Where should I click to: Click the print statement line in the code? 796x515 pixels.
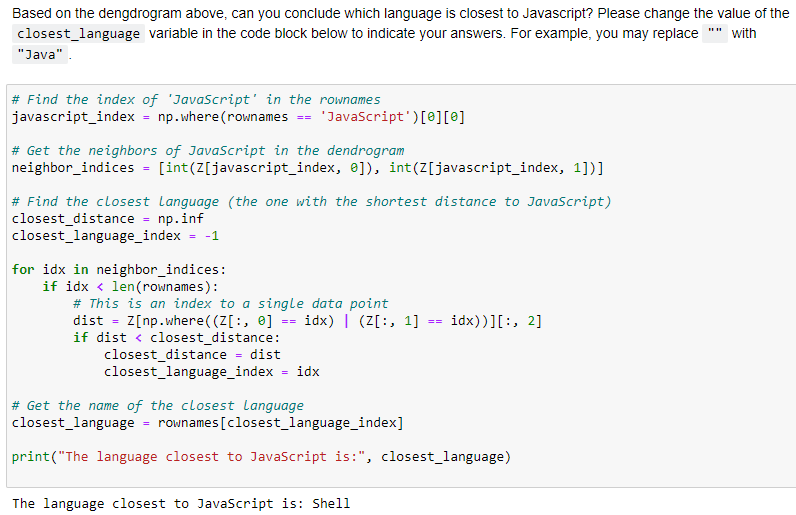(x=261, y=457)
